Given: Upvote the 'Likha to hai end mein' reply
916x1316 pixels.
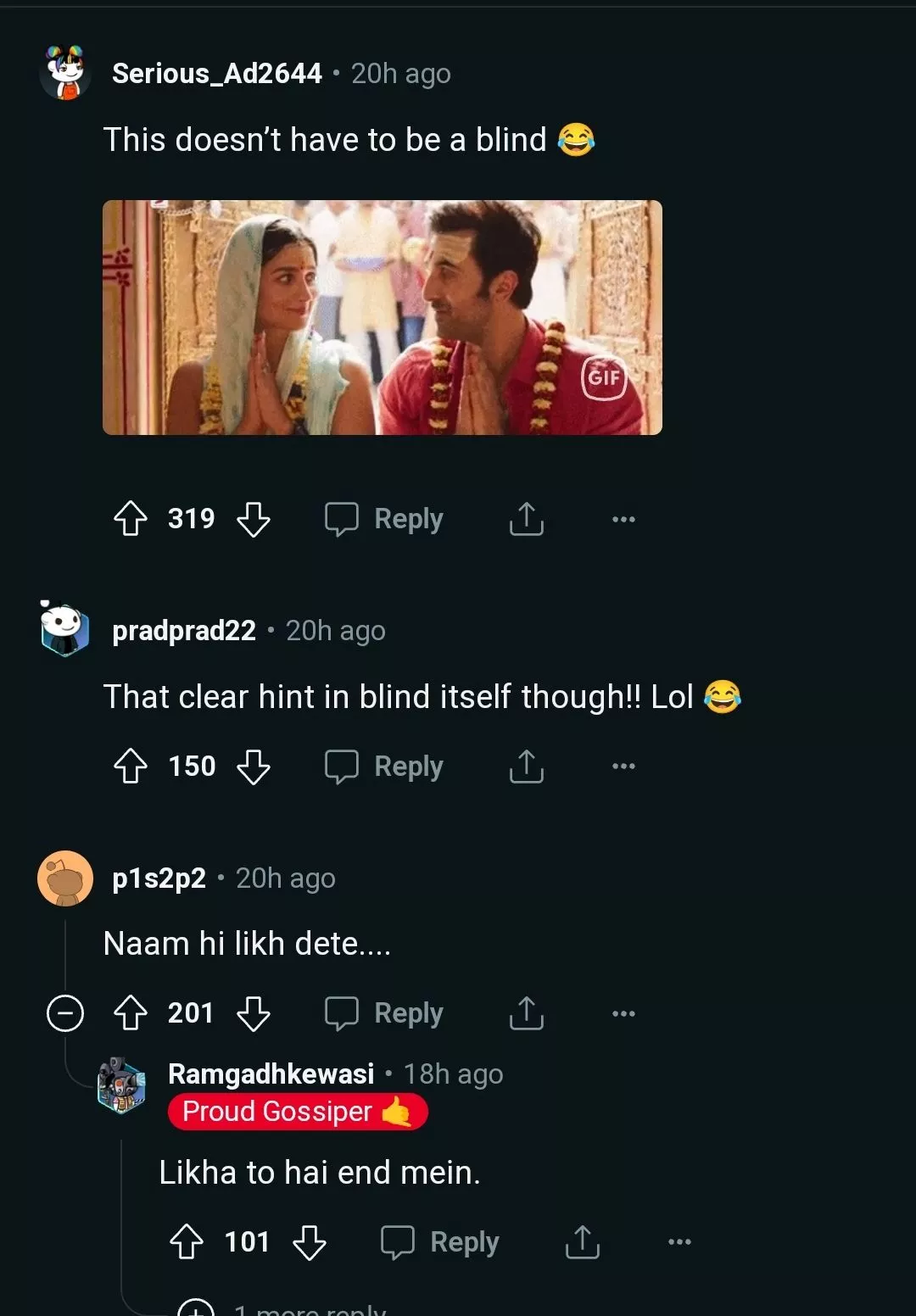Looking at the screenshot, I should pyautogui.click(x=187, y=1242).
